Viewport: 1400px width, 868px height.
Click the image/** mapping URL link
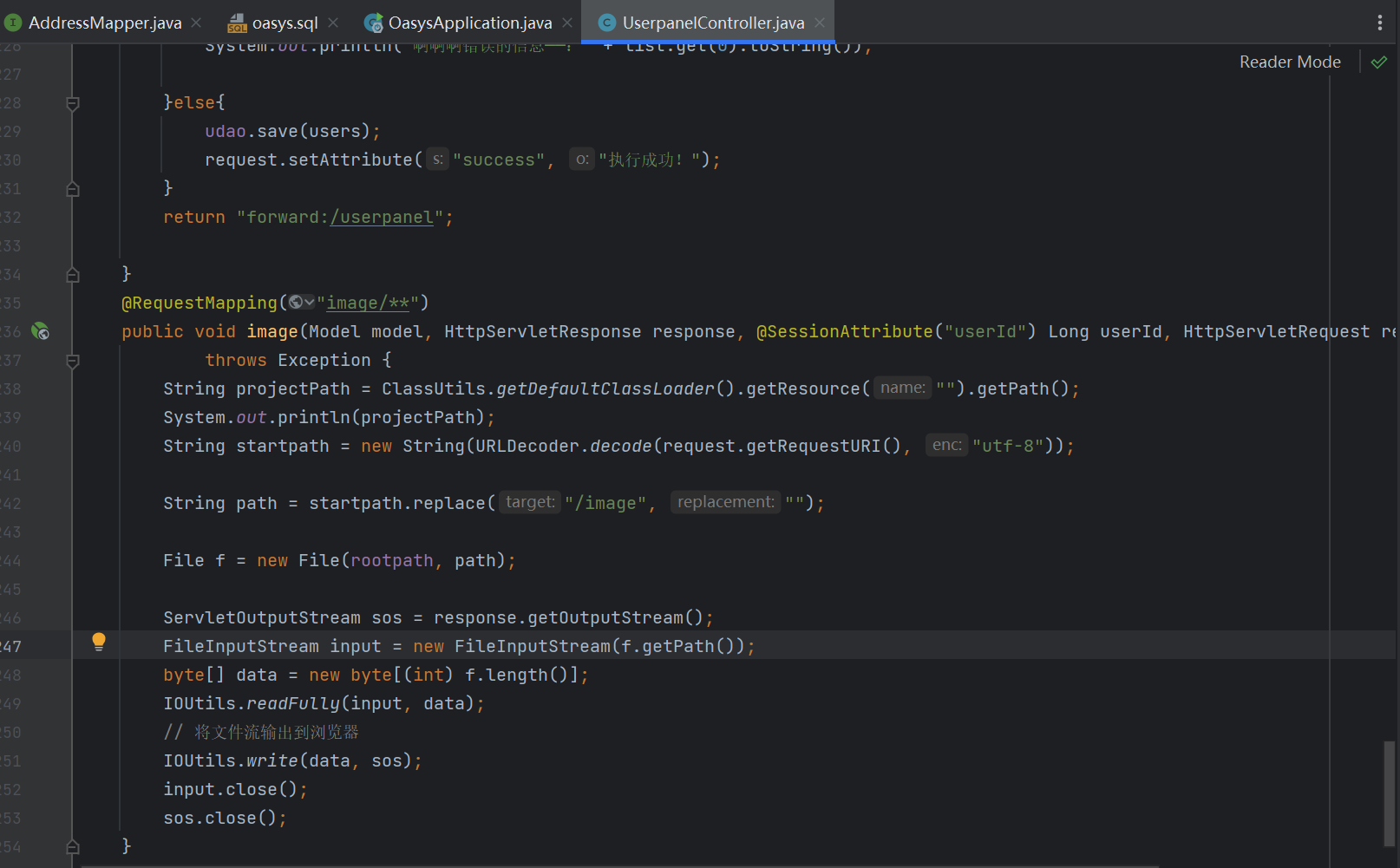pyautogui.click(x=367, y=303)
